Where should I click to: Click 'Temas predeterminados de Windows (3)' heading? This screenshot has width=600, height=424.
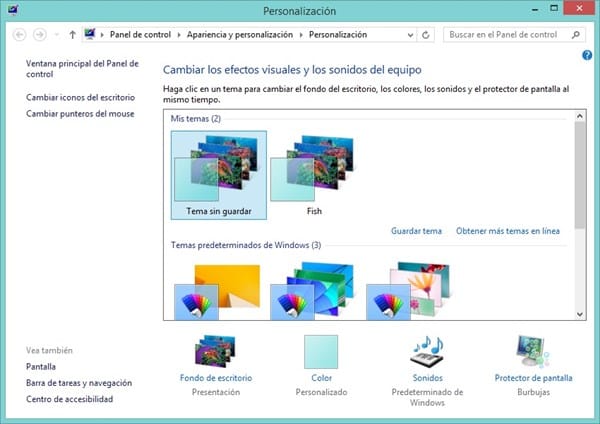(x=246, y=245)
